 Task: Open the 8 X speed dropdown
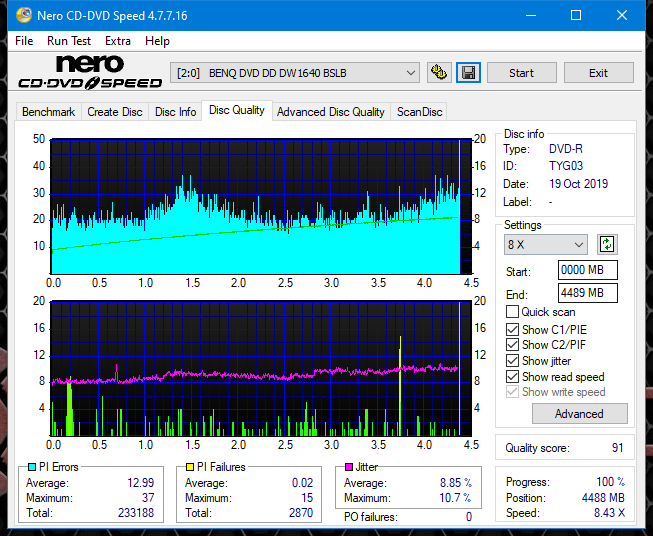[x=546, y=244]
